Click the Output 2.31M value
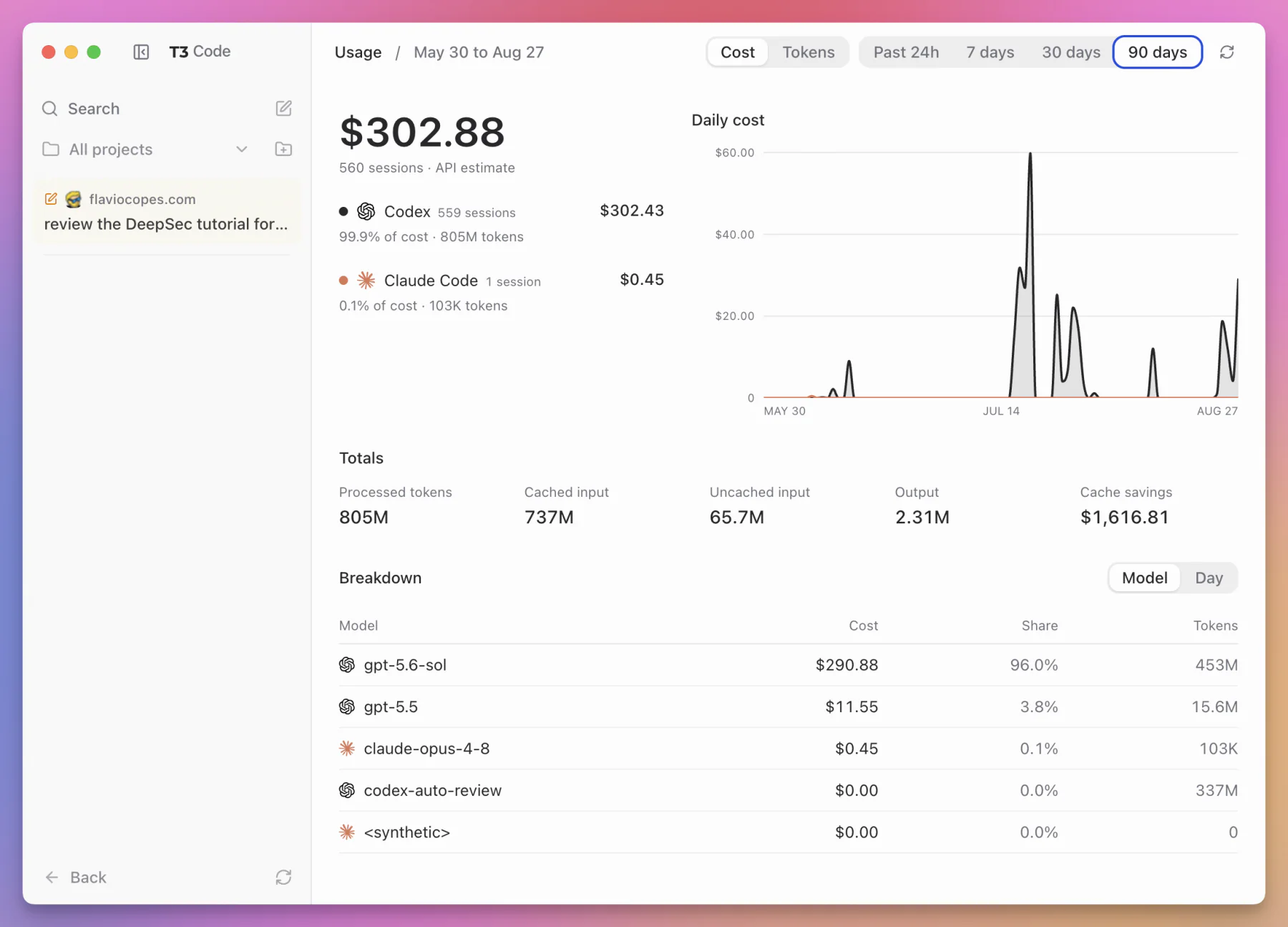Image resolution: width=1288 pixels, height=927 pixels. (x=922, y=517)
